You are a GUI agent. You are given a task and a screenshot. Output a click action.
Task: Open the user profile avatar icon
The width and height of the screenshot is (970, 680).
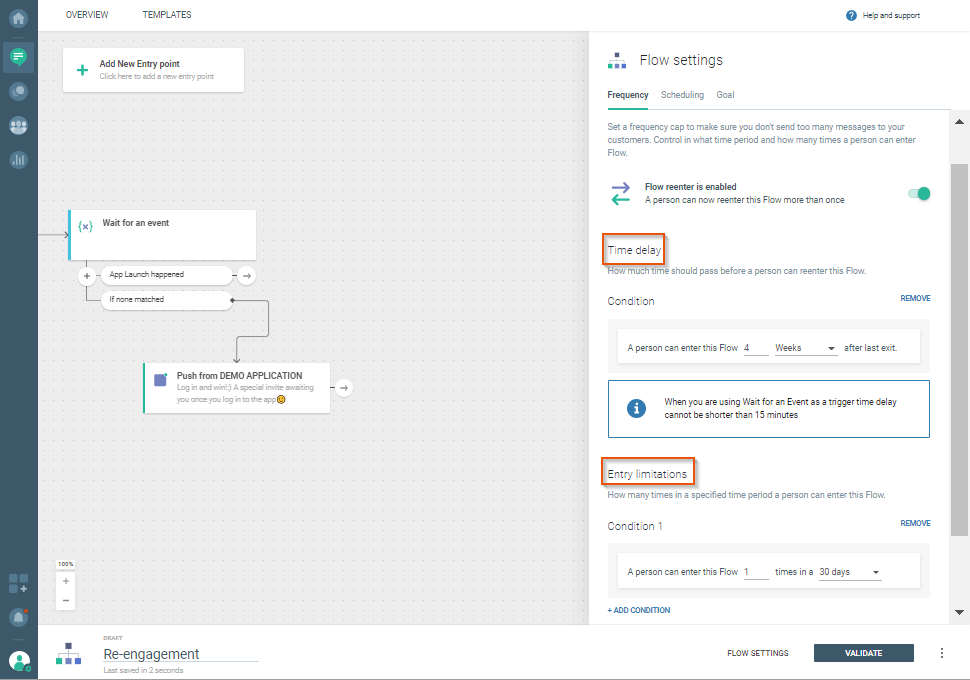(18, 660)
